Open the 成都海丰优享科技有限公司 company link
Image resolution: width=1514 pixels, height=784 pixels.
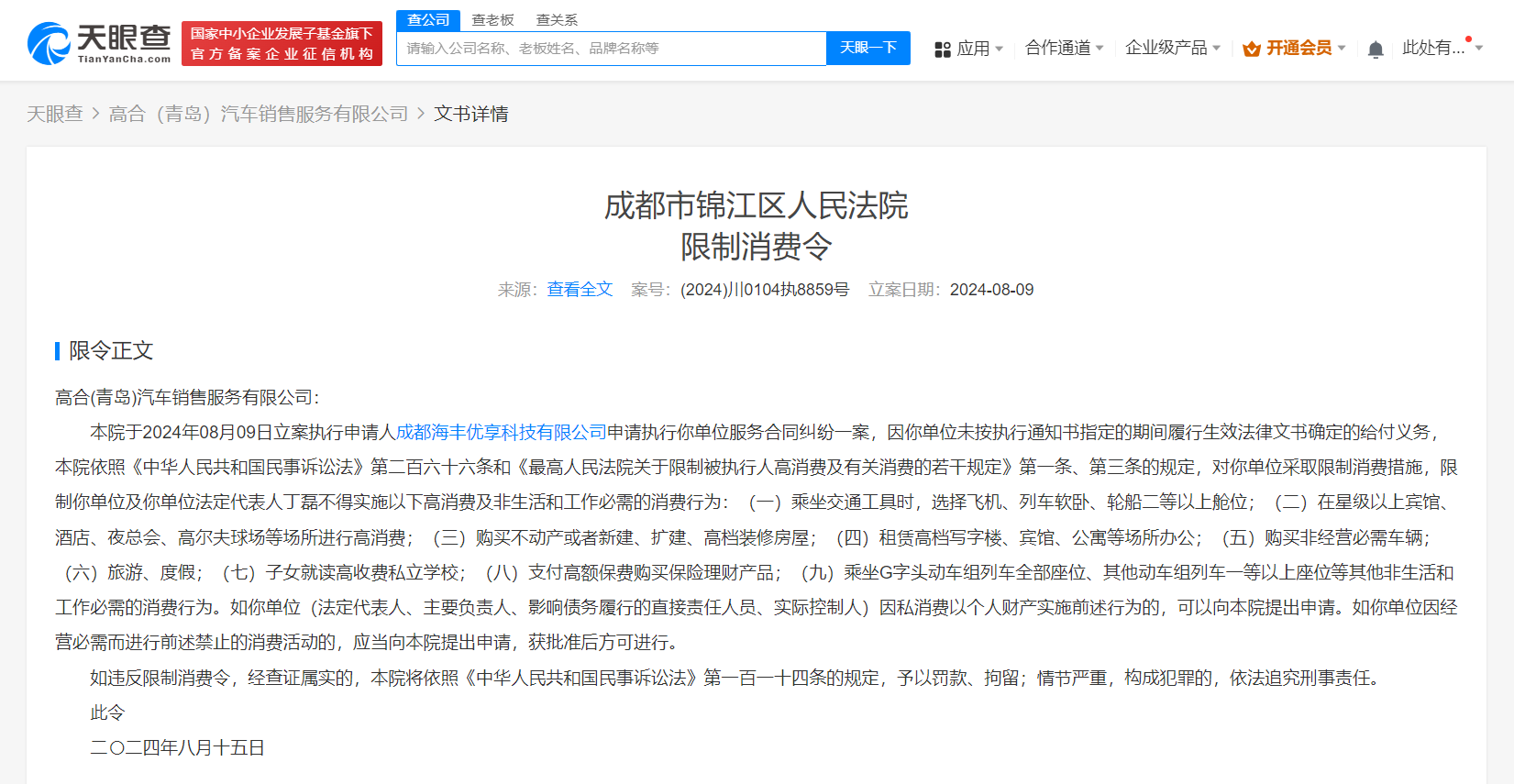pyautogui.click(x=501, y=432)
